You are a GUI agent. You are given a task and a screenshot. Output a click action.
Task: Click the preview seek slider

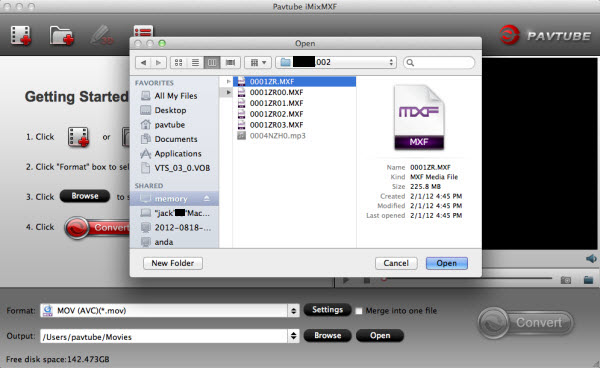pos(466,278)
